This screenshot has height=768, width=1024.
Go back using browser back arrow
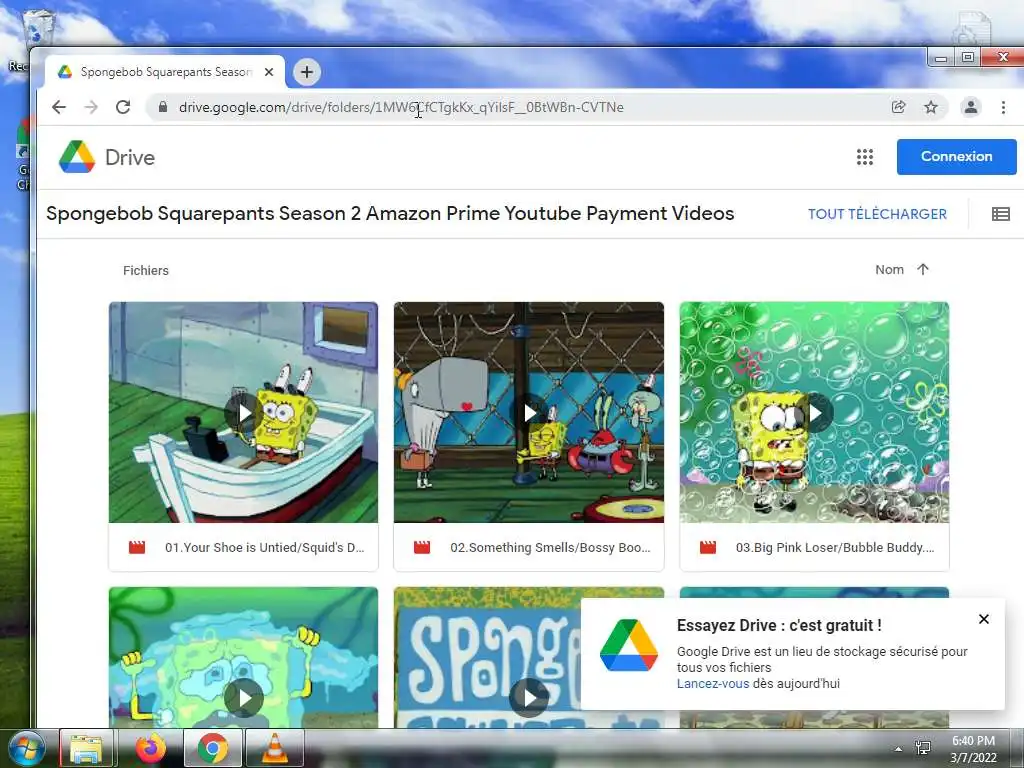point(59,107)
